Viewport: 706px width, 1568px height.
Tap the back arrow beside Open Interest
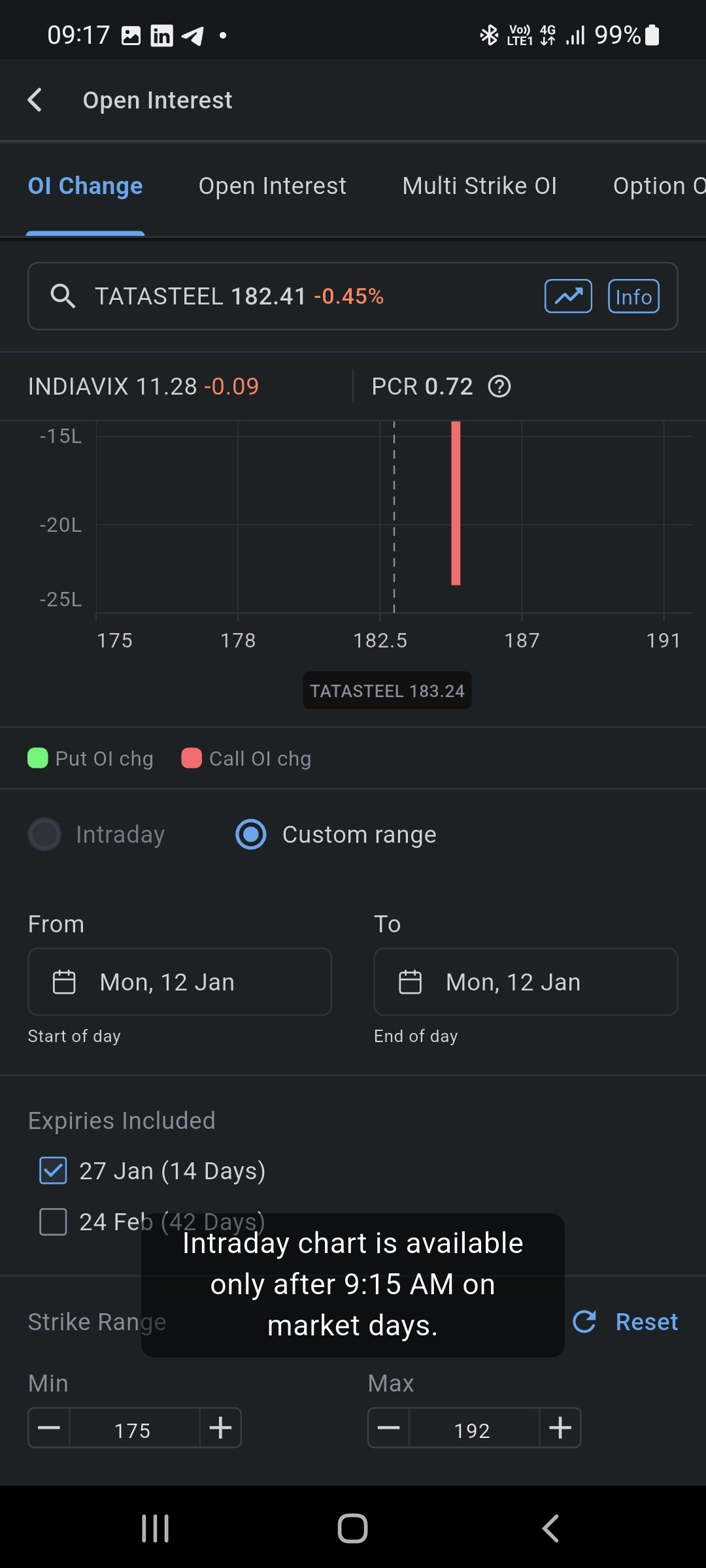point(35,101)
